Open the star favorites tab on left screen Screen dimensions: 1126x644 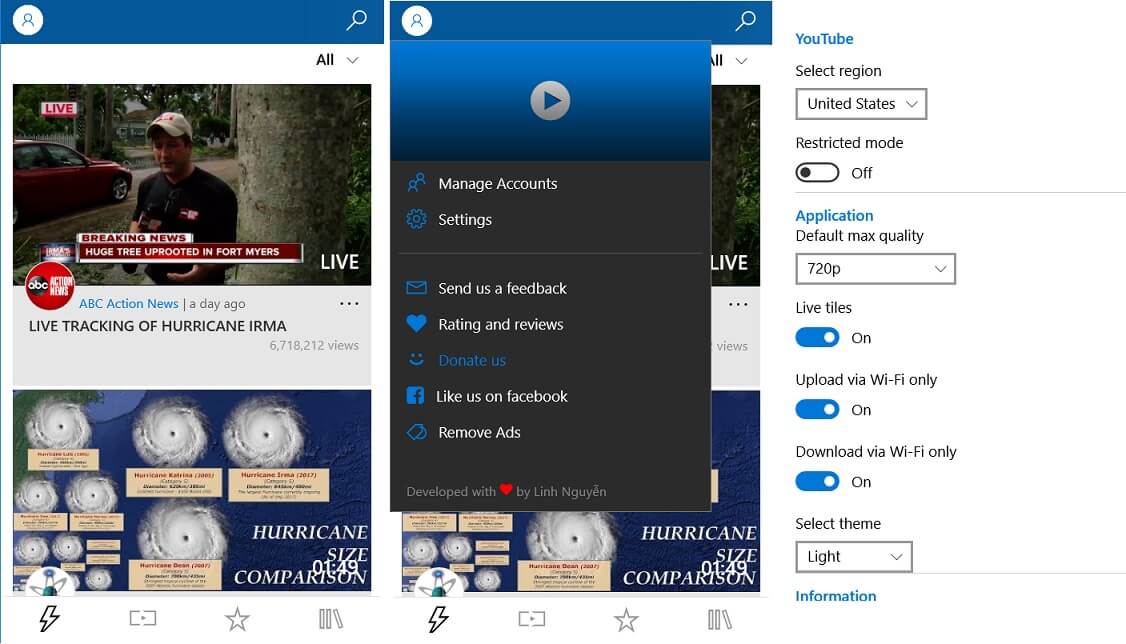pos(237,619)
